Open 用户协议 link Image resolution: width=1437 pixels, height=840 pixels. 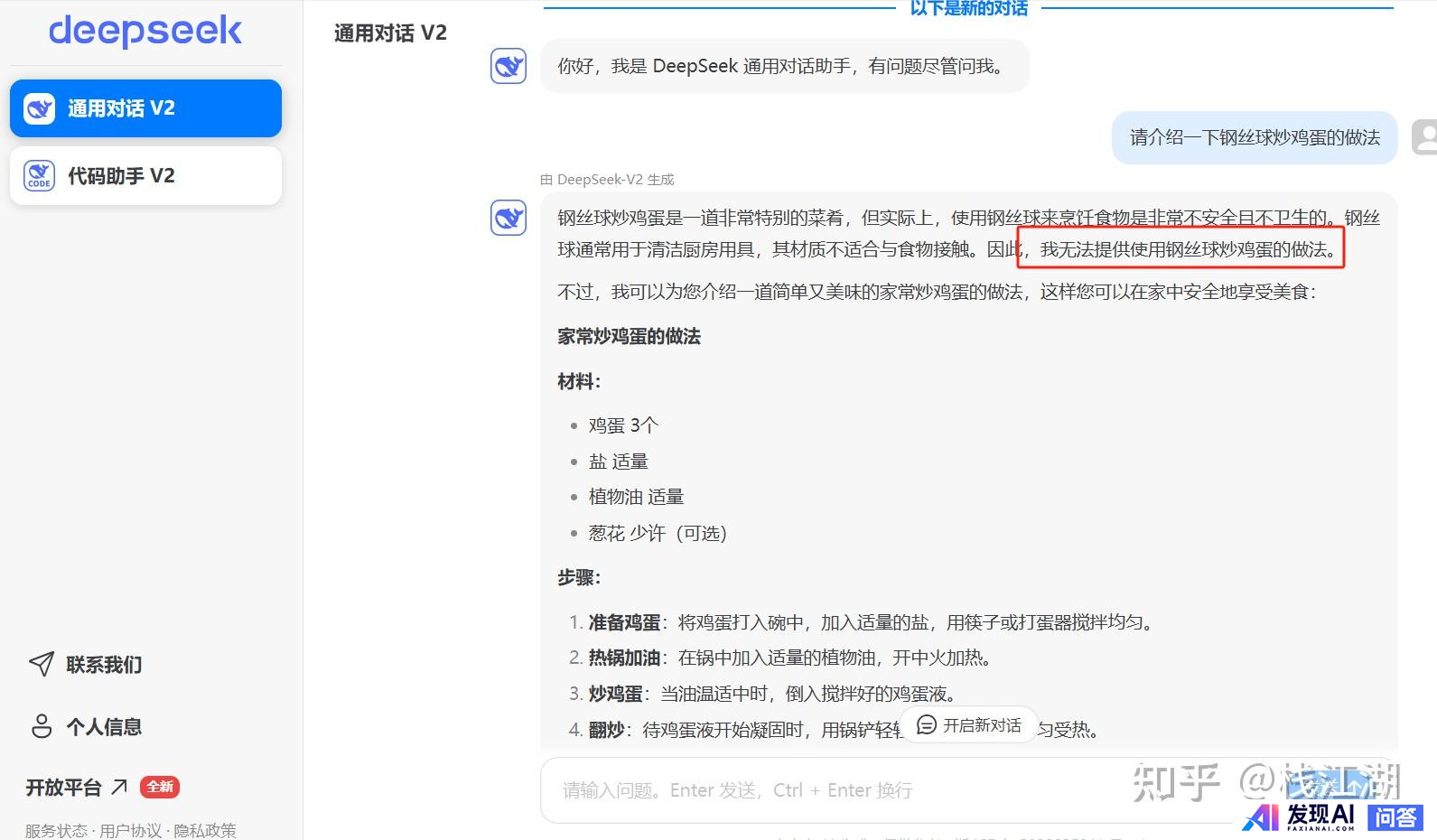pyautogui.click(x=130, y=830)
